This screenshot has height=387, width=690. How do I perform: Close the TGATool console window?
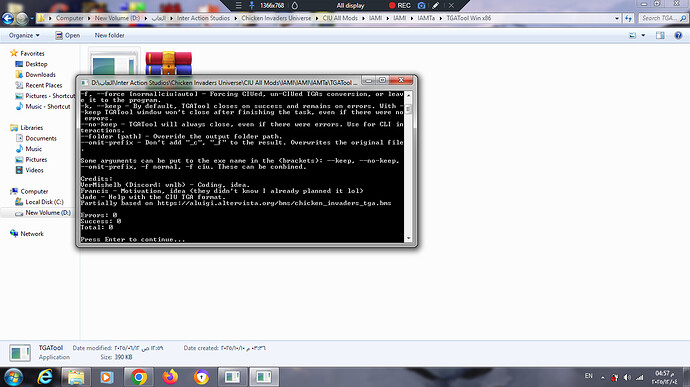point(401,80)
